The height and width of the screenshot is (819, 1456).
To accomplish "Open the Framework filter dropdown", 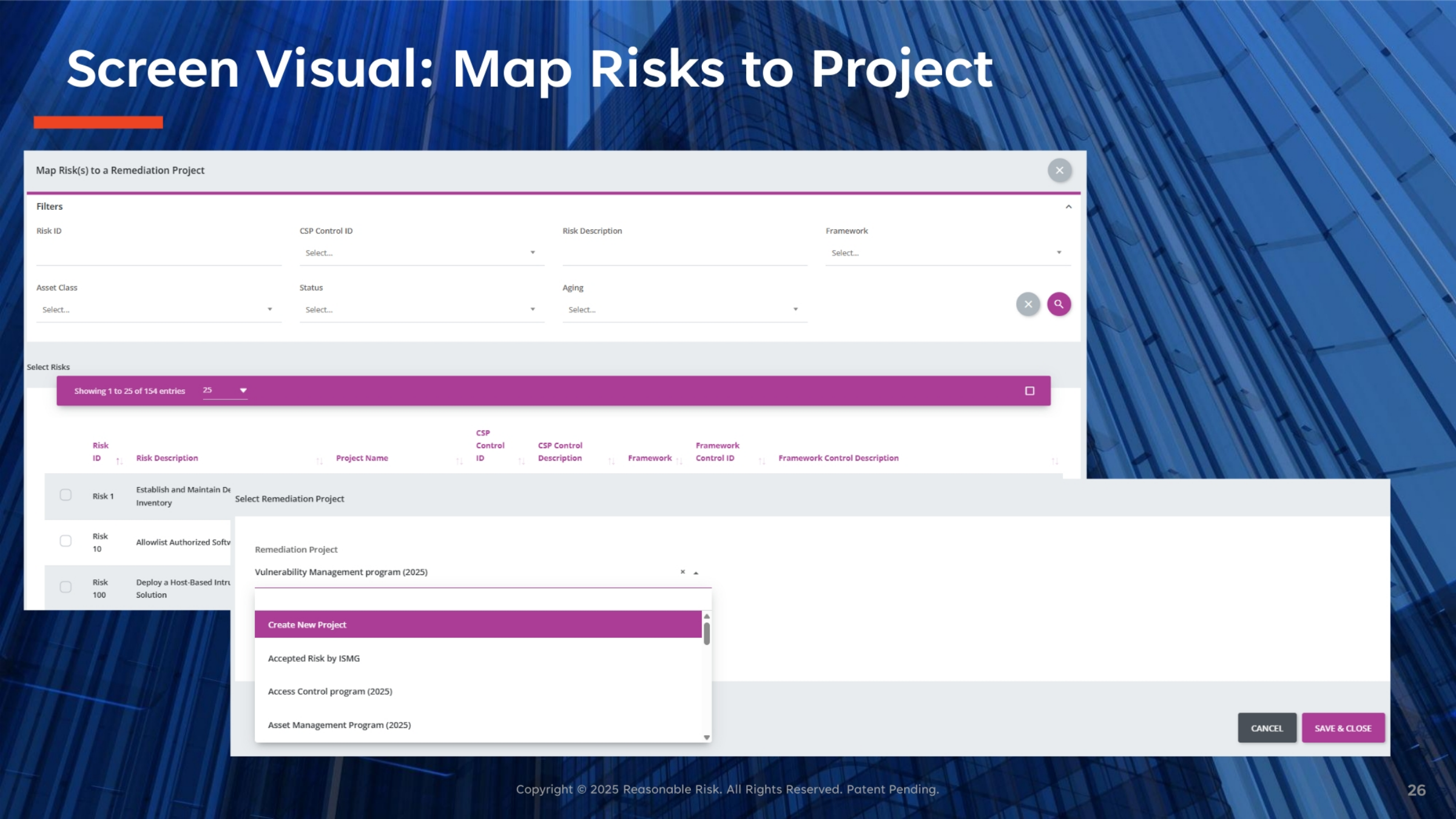I will pos(948,253).
